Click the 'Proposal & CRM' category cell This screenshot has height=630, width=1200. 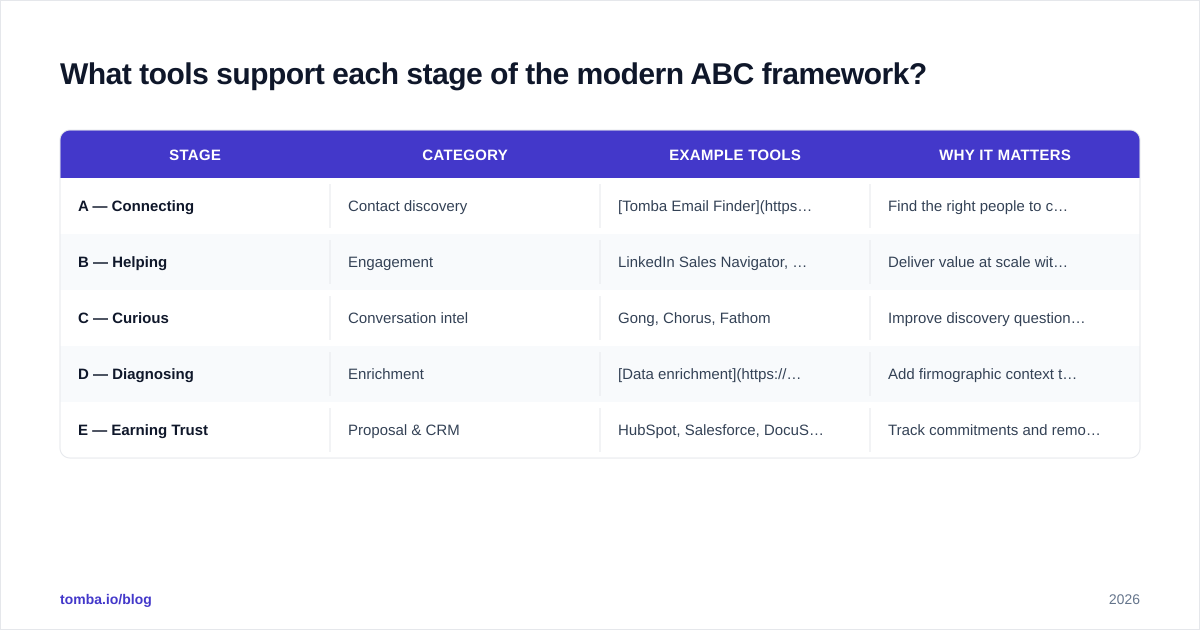point(465,430)
